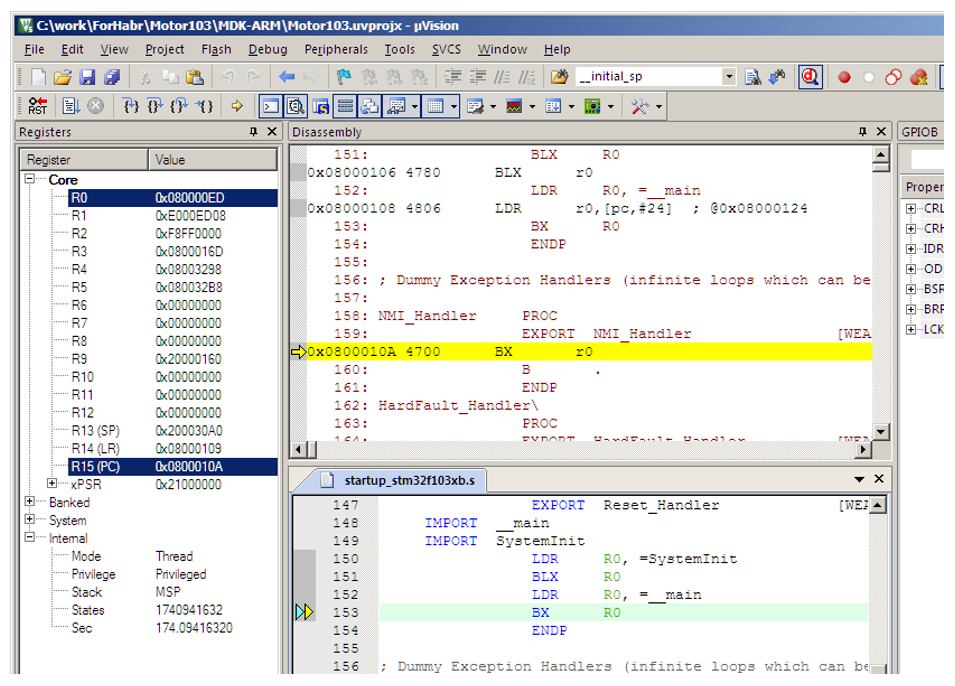955x686 pixels.
Task: Open the Peripherals menu
Action: pos(336,49)
